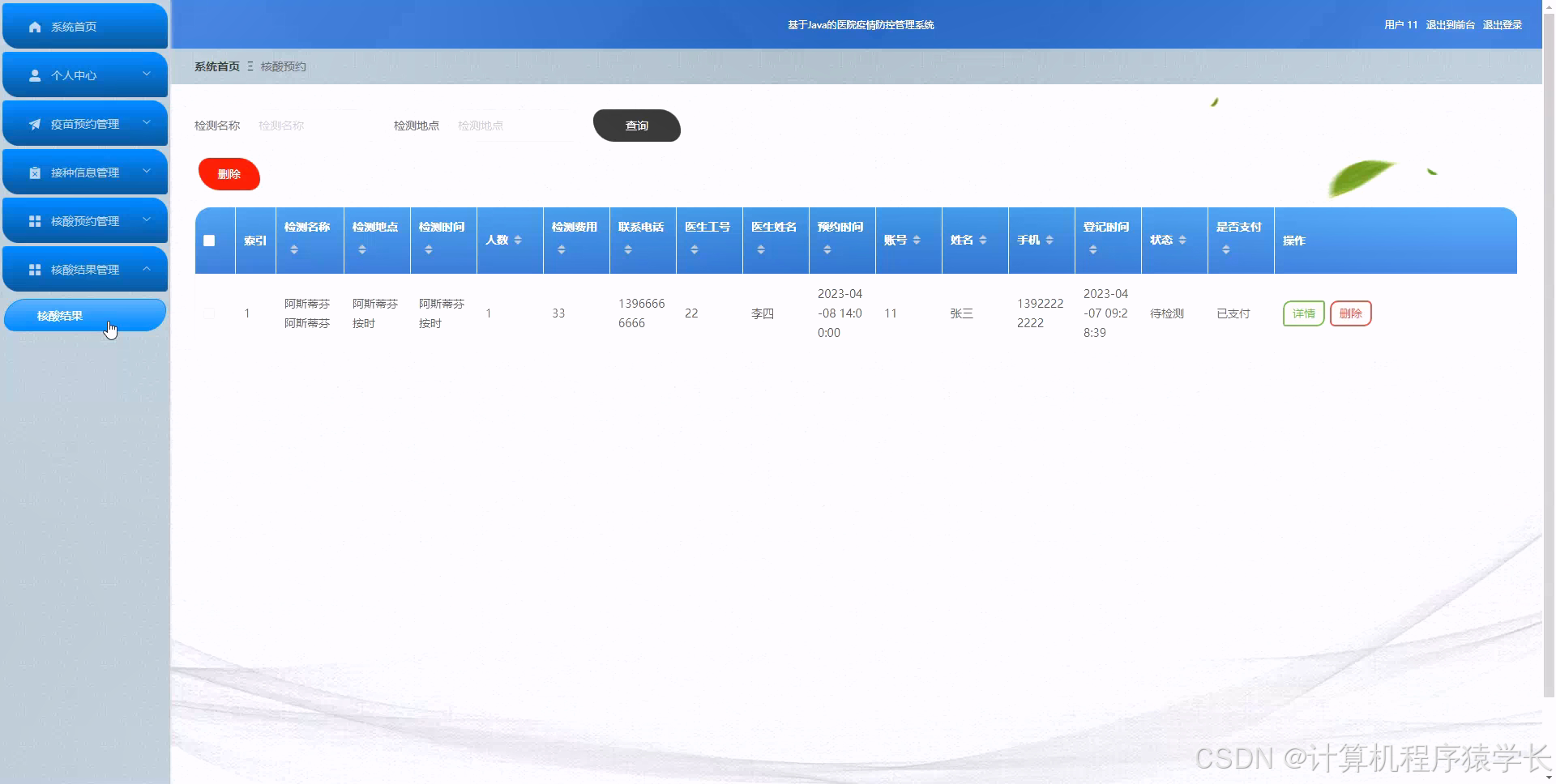Sort by 预约时间 column arrows

[x=827, y=249]
